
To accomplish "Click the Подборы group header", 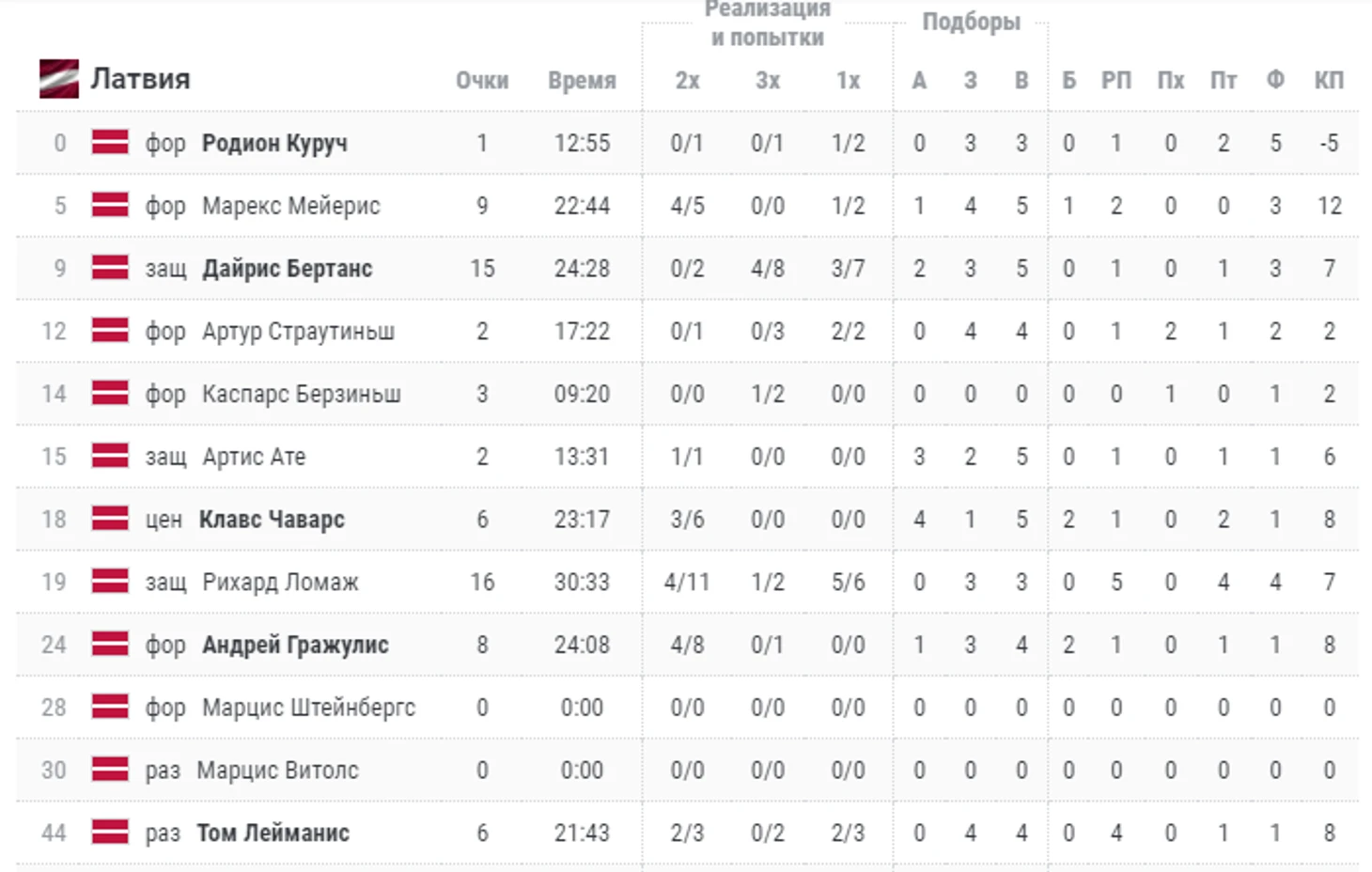I will (971, 22).
